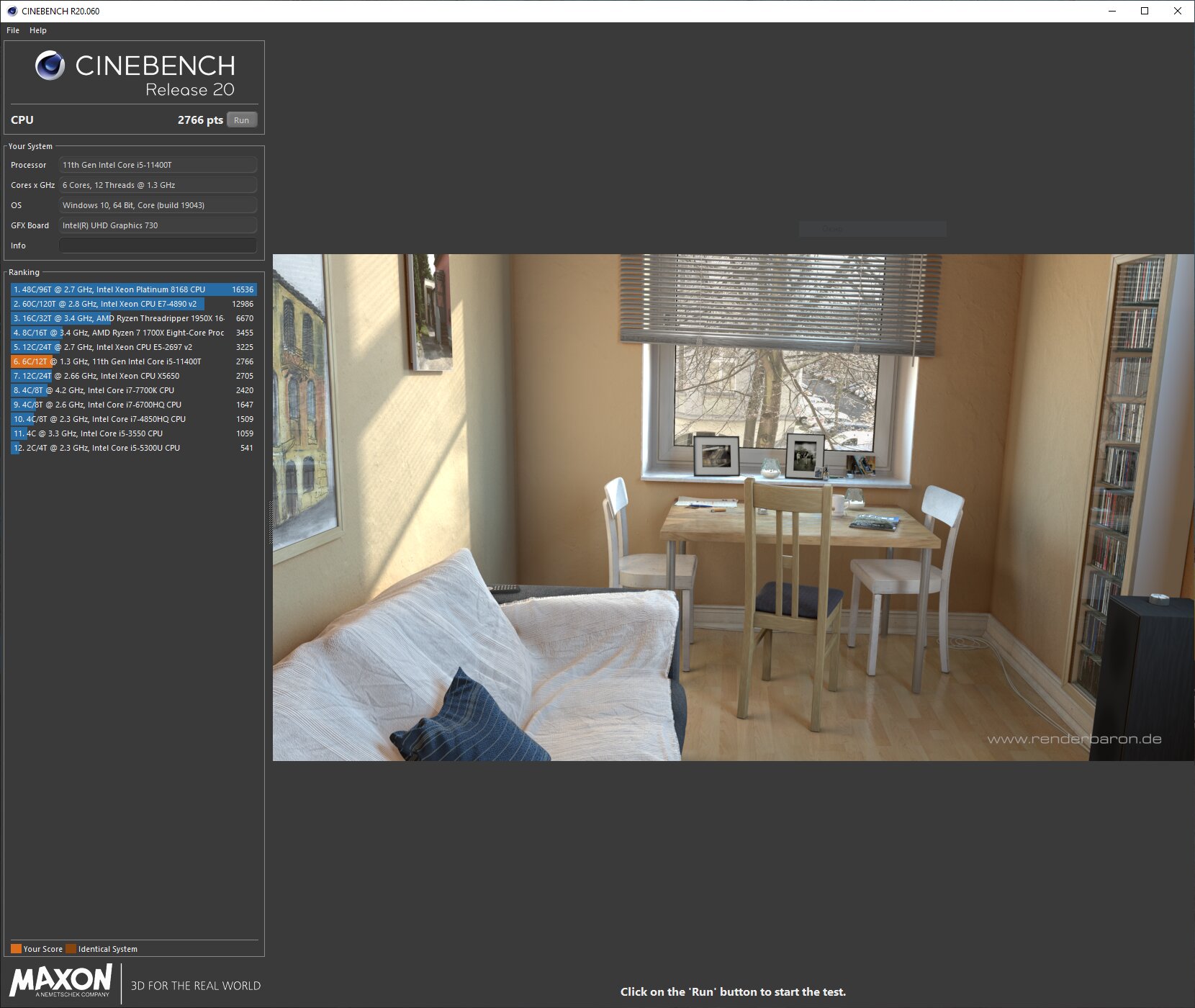The image size is (1195, 1008).
Task: Click the Cinebench title bar app icon
Action: [12, 11]
